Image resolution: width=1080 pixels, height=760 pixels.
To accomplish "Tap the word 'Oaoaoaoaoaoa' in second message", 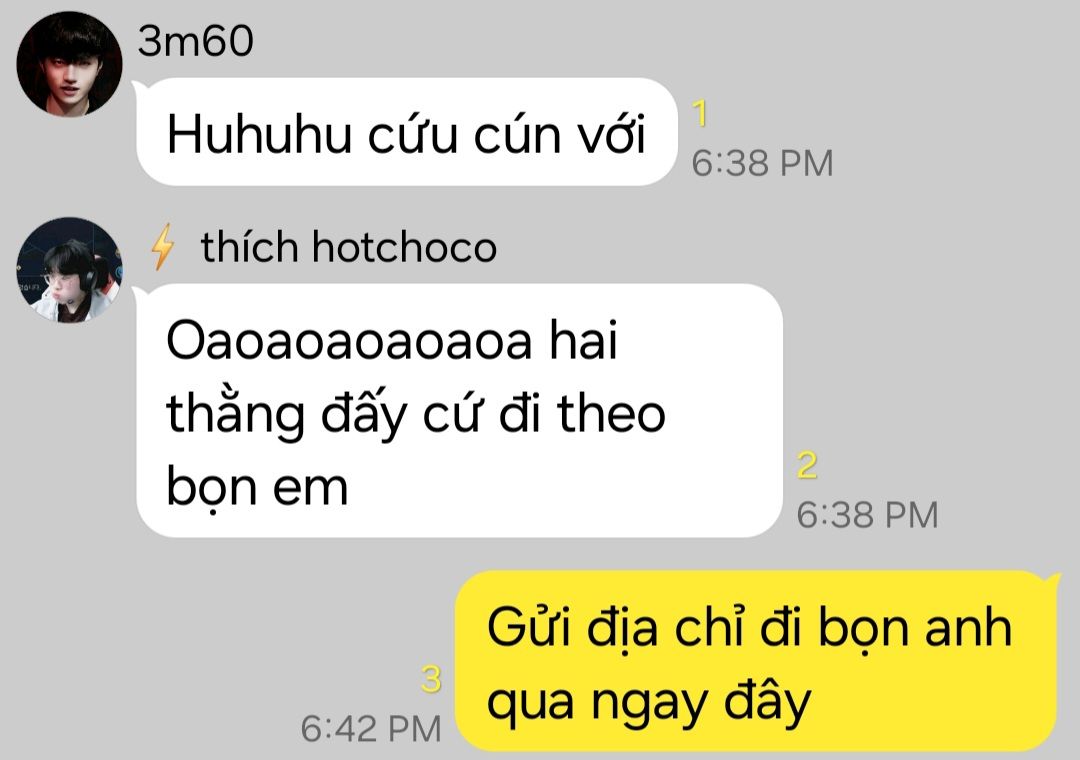I will point(349,342).
